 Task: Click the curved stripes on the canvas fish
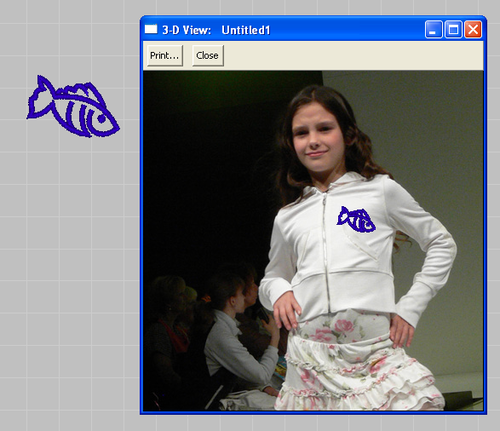tap(77, 117)
